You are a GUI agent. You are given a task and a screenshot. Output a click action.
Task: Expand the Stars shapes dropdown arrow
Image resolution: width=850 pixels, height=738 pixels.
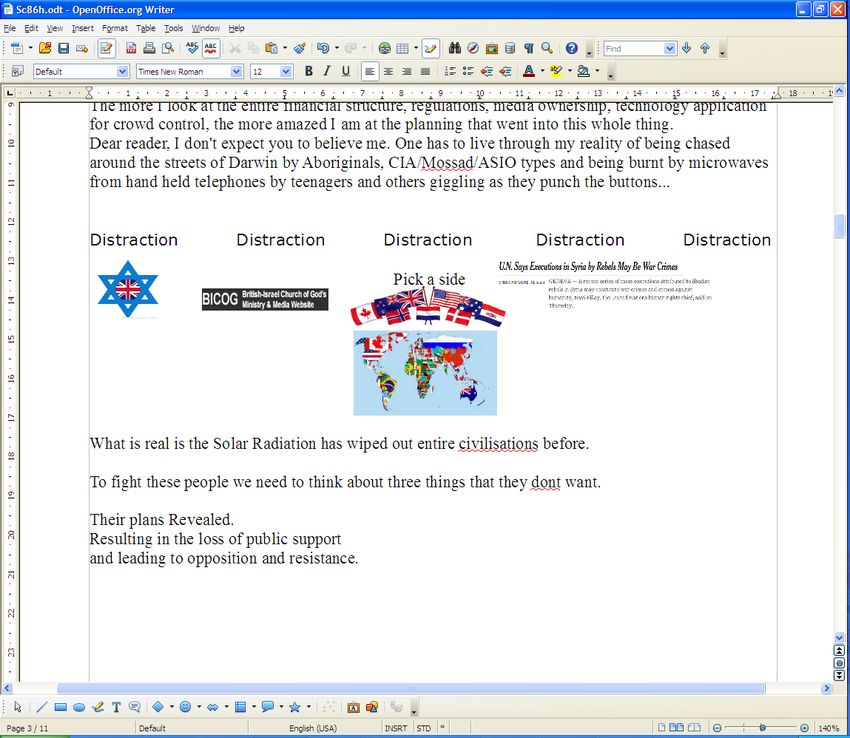(x=309, y=707)
